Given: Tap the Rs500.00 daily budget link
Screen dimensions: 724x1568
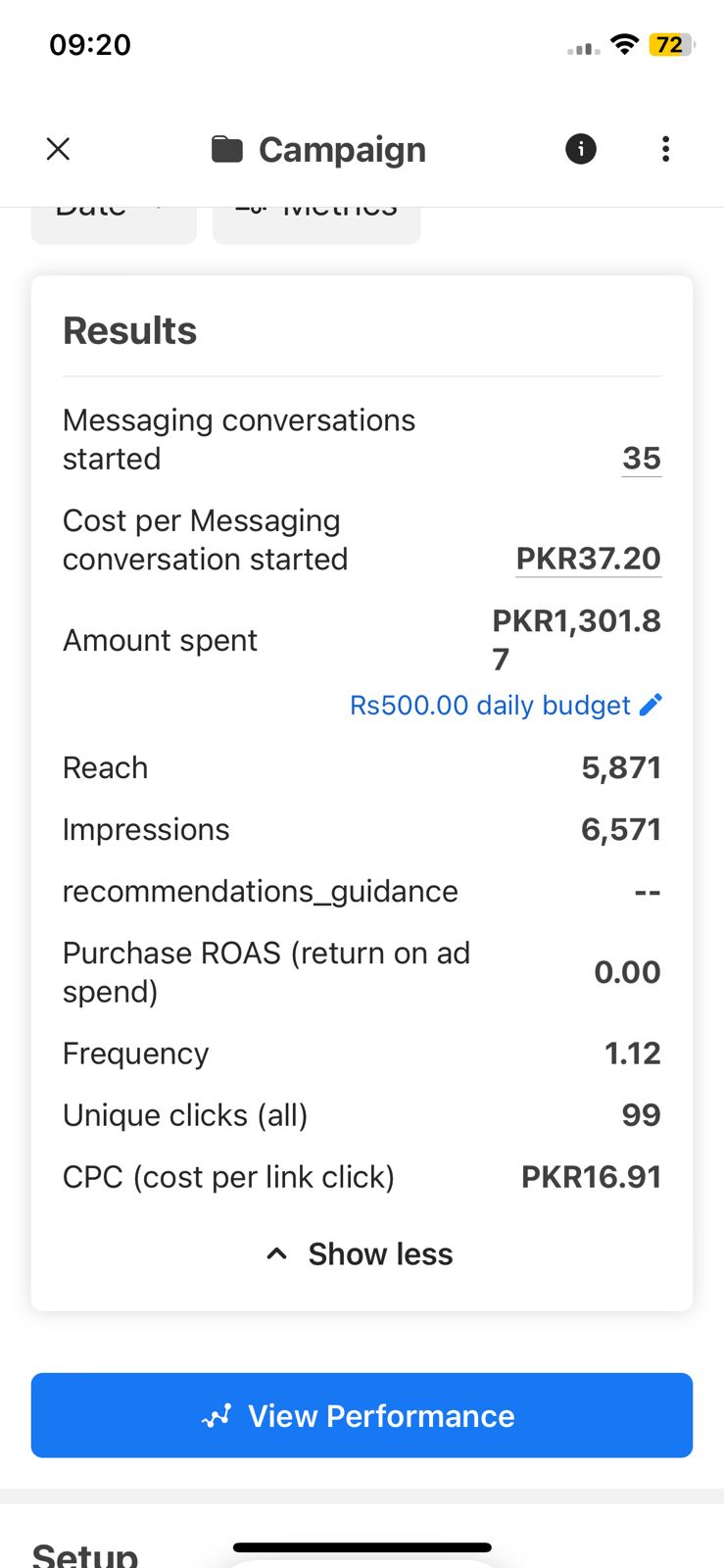Looking at the screenshot, I should tap(490, 706).
